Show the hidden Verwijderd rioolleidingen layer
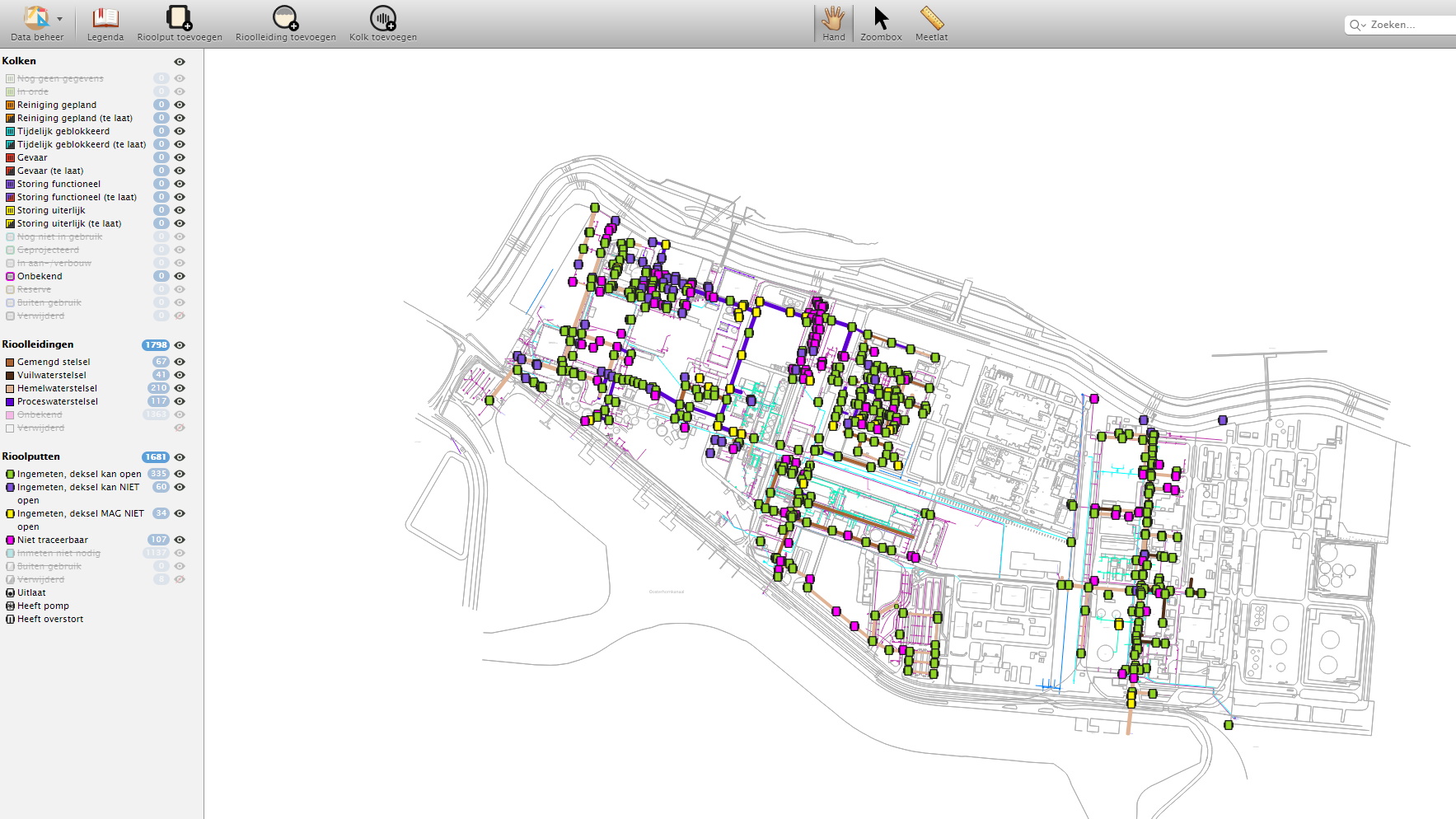This screenshot has width=1456, height=819. 180,428
